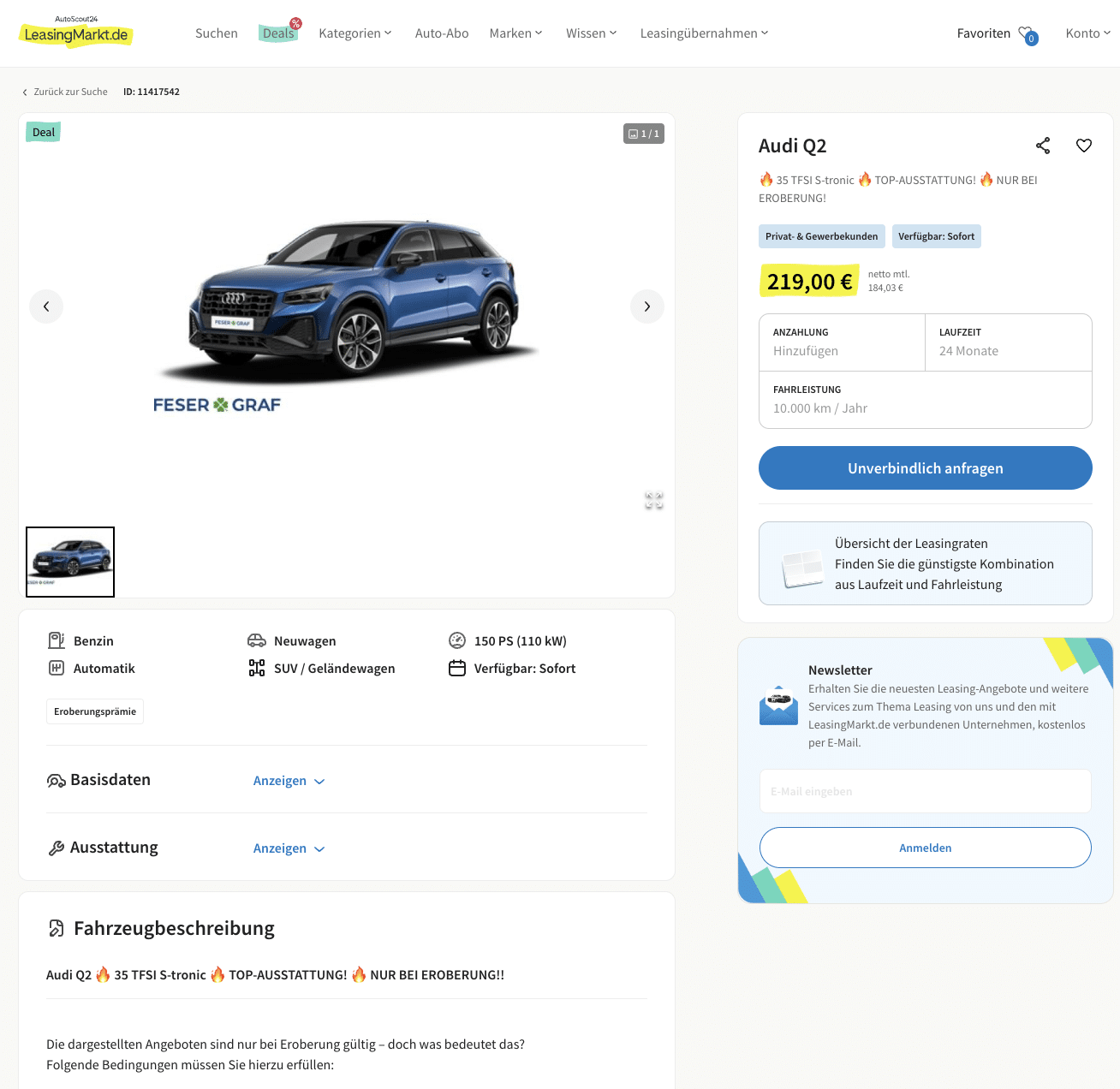This screenshot has height=1089, width=1120.
Task: Change the Laufzeit 24 Monate selector
Action: (x=1009, y=342)
